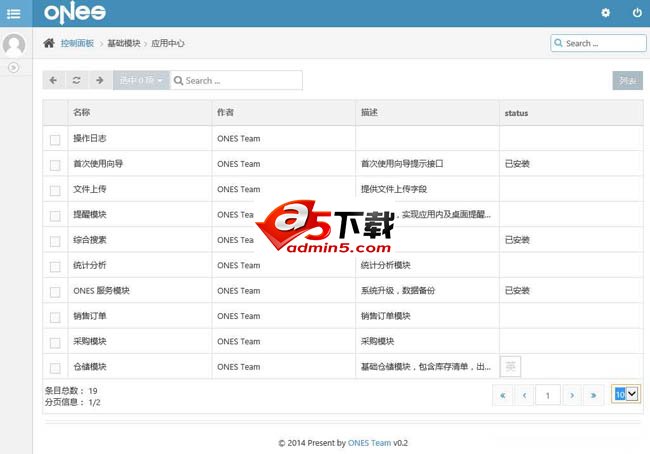The height and width of the screenshot is (454, 650).
Task: Click the back arrow toolbar button
Action: pos(53,80)
